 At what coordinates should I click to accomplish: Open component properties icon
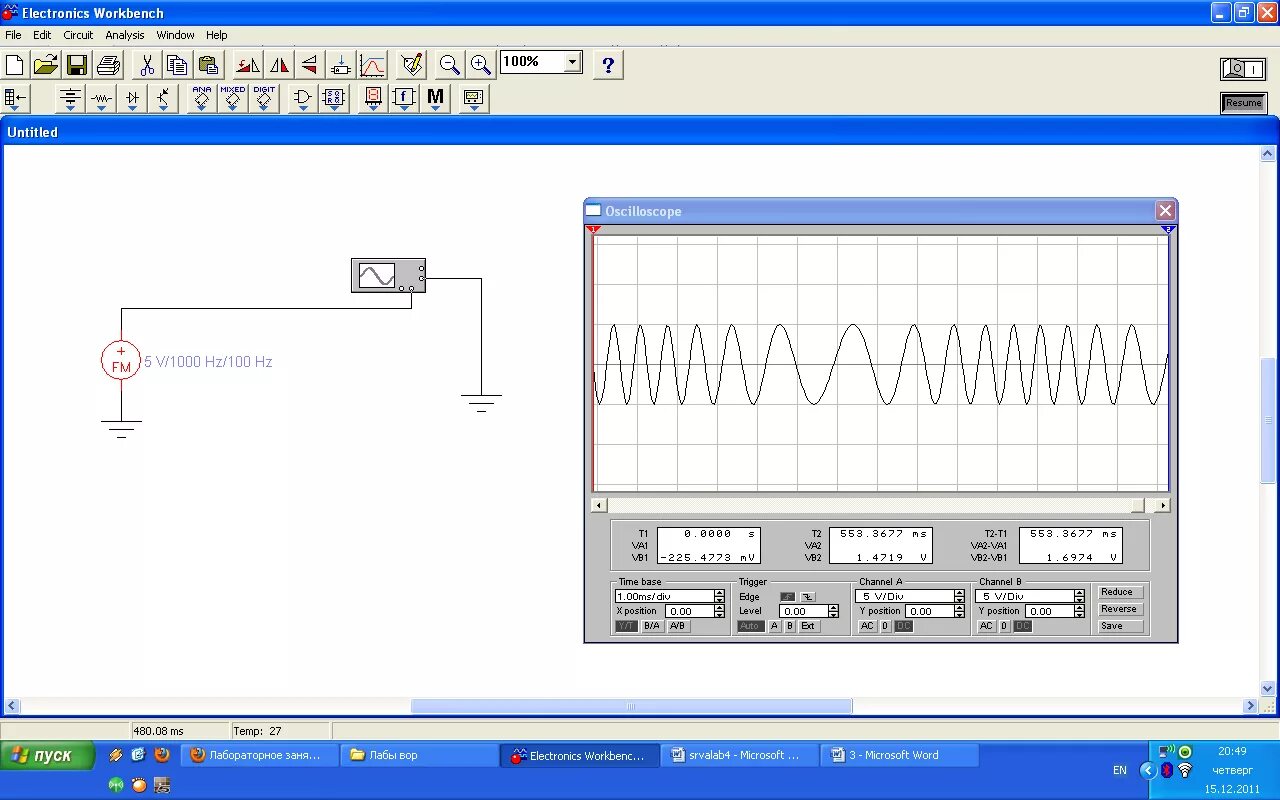[x=411, y=65]
